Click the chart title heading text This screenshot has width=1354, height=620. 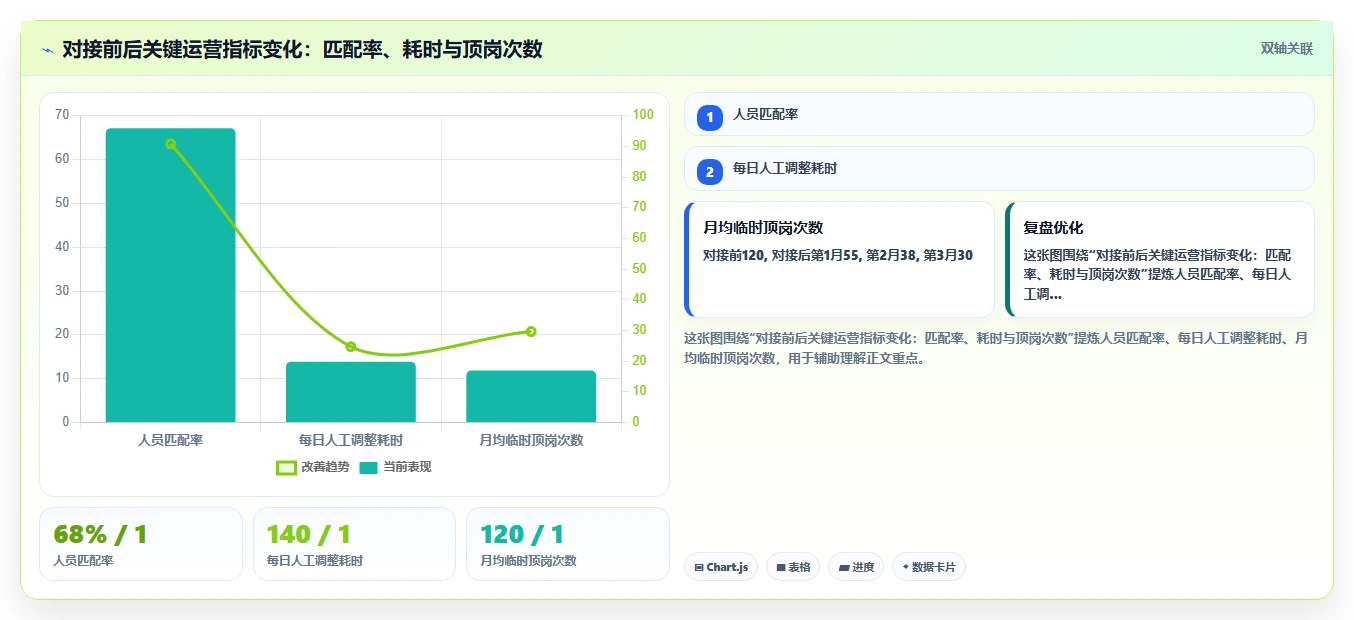click(x=302, y=49)
